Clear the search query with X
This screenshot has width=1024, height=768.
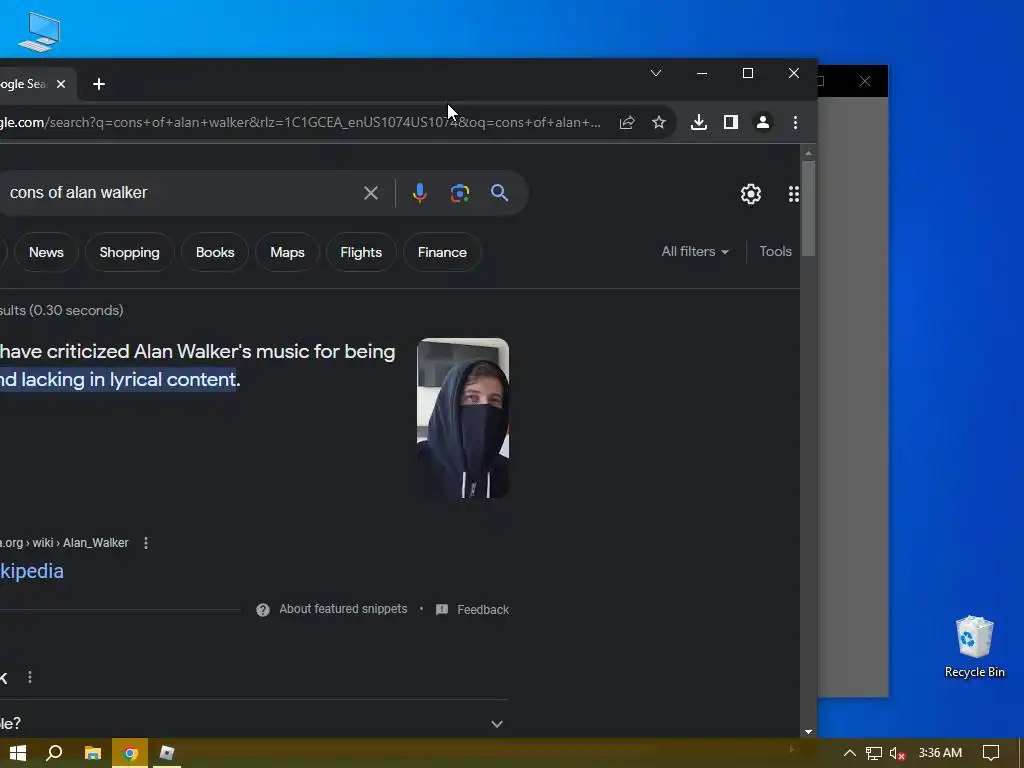click(371, 193)
